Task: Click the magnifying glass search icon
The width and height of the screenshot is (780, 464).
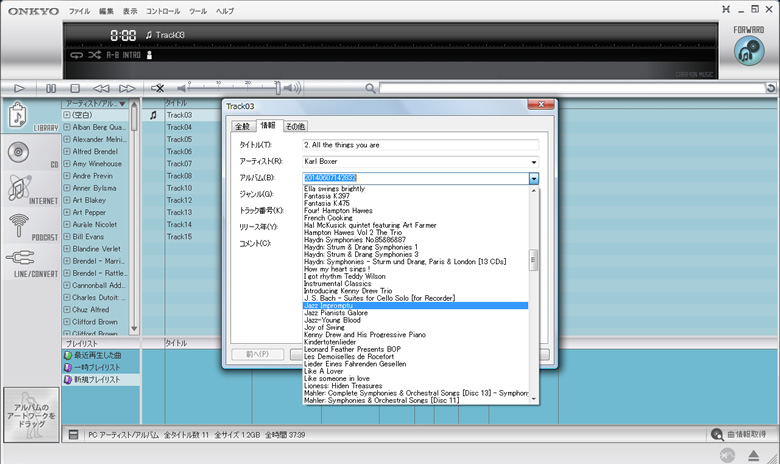Action: pyautogui.click(x=370, y=89)
